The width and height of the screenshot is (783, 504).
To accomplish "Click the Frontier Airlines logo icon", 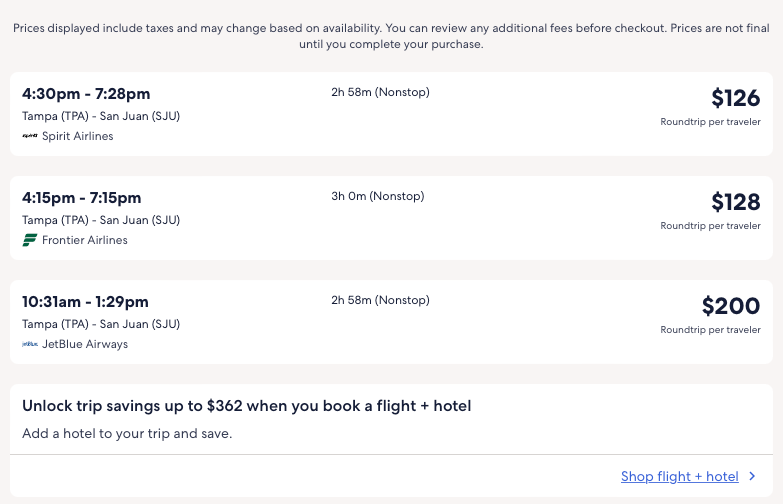I will coord(30,240).
